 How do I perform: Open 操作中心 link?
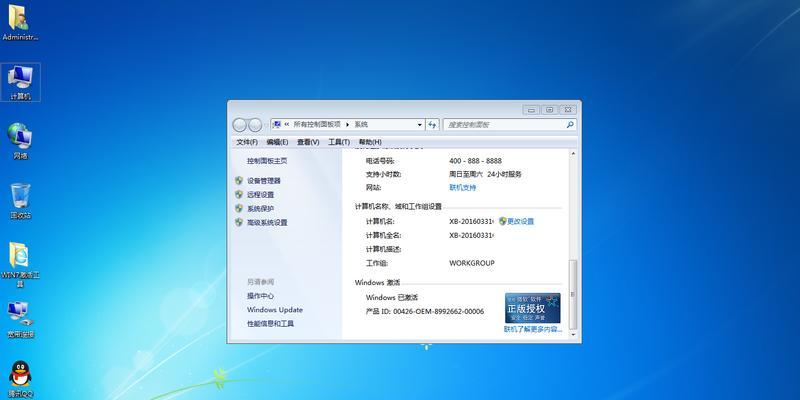[260, 296]
